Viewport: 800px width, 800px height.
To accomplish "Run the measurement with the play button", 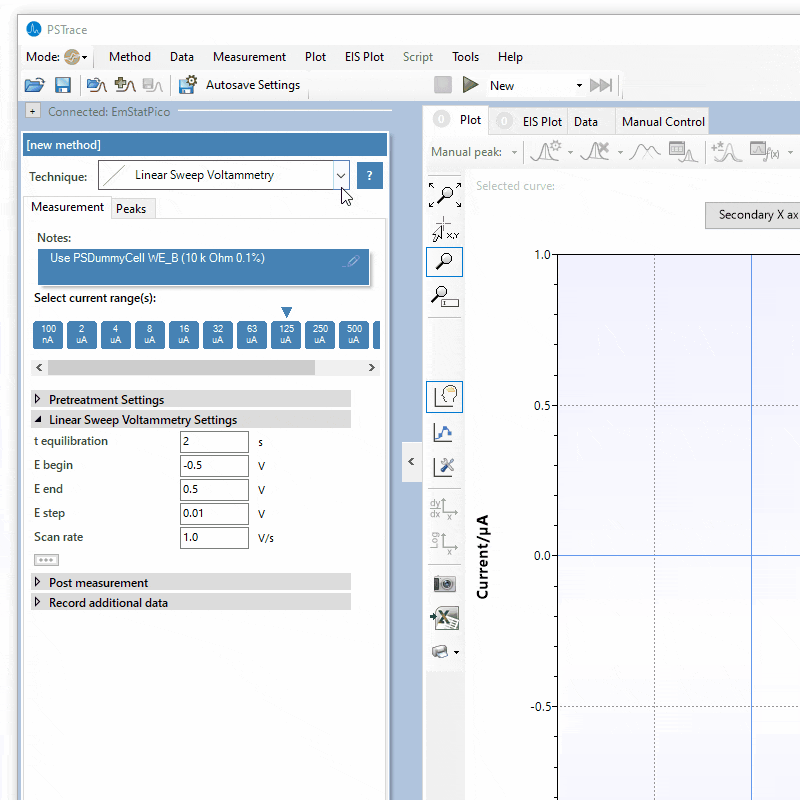I will 470,85.
